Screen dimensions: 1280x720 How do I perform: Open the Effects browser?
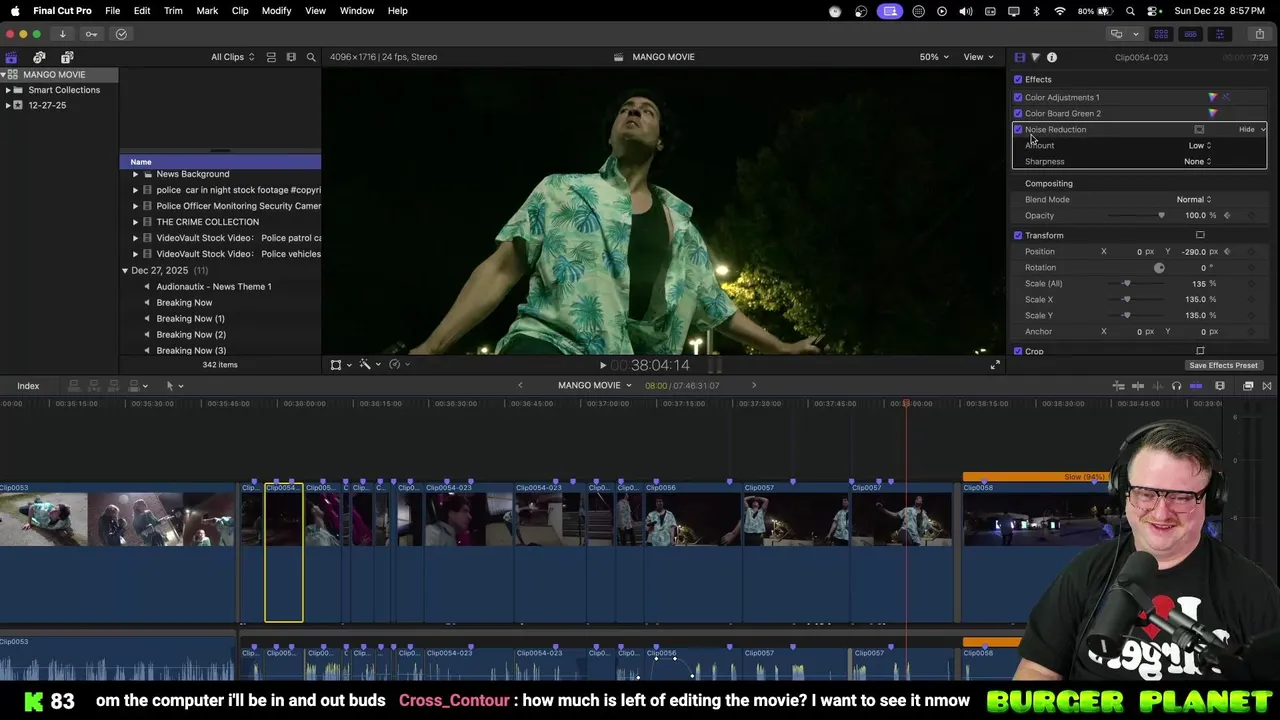click(x=1248, y=386)
